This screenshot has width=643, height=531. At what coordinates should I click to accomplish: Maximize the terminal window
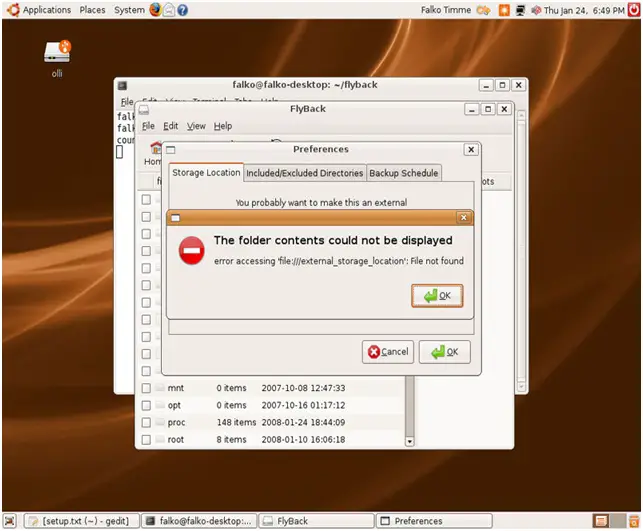pos(502,85)
